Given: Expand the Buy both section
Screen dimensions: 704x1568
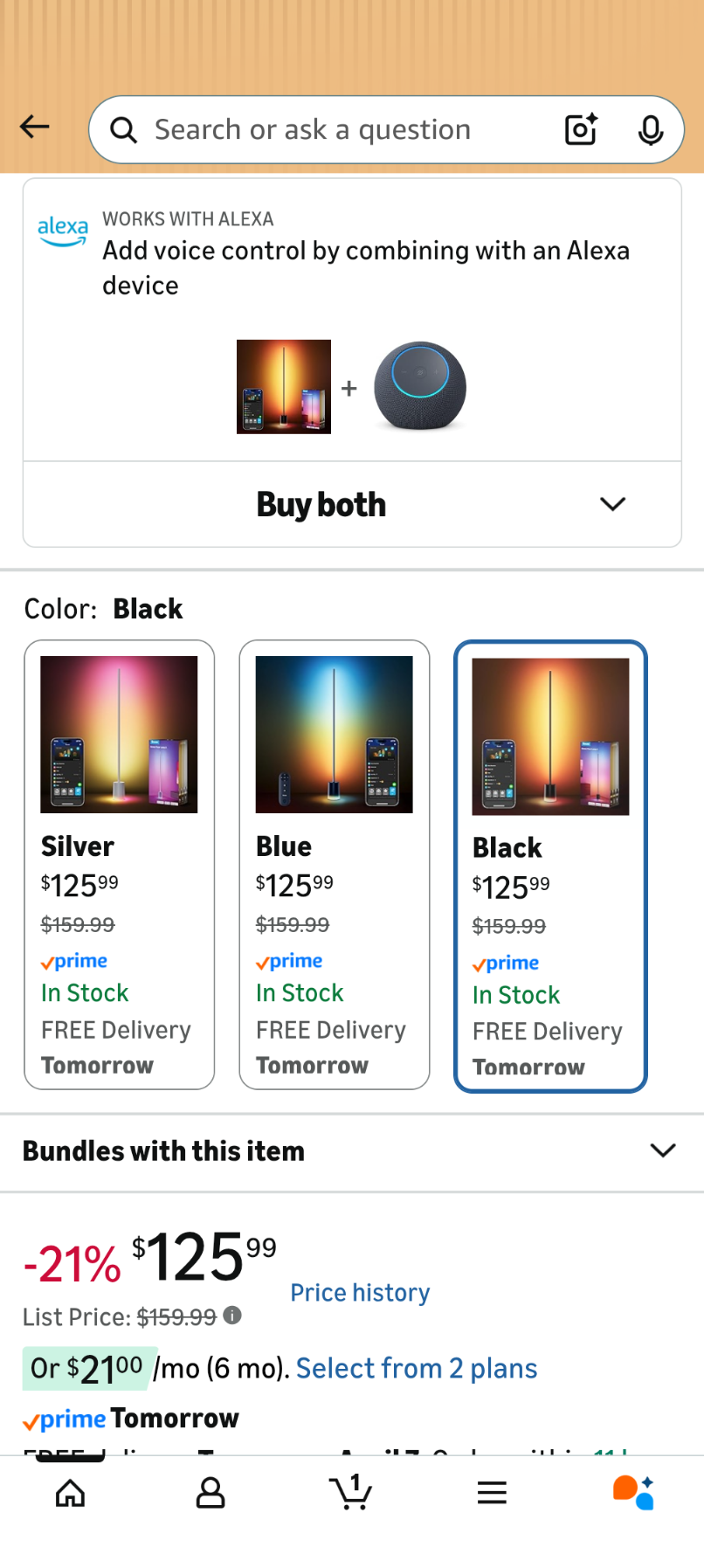Looking at the screenshot, I should [x=352, y=504].
